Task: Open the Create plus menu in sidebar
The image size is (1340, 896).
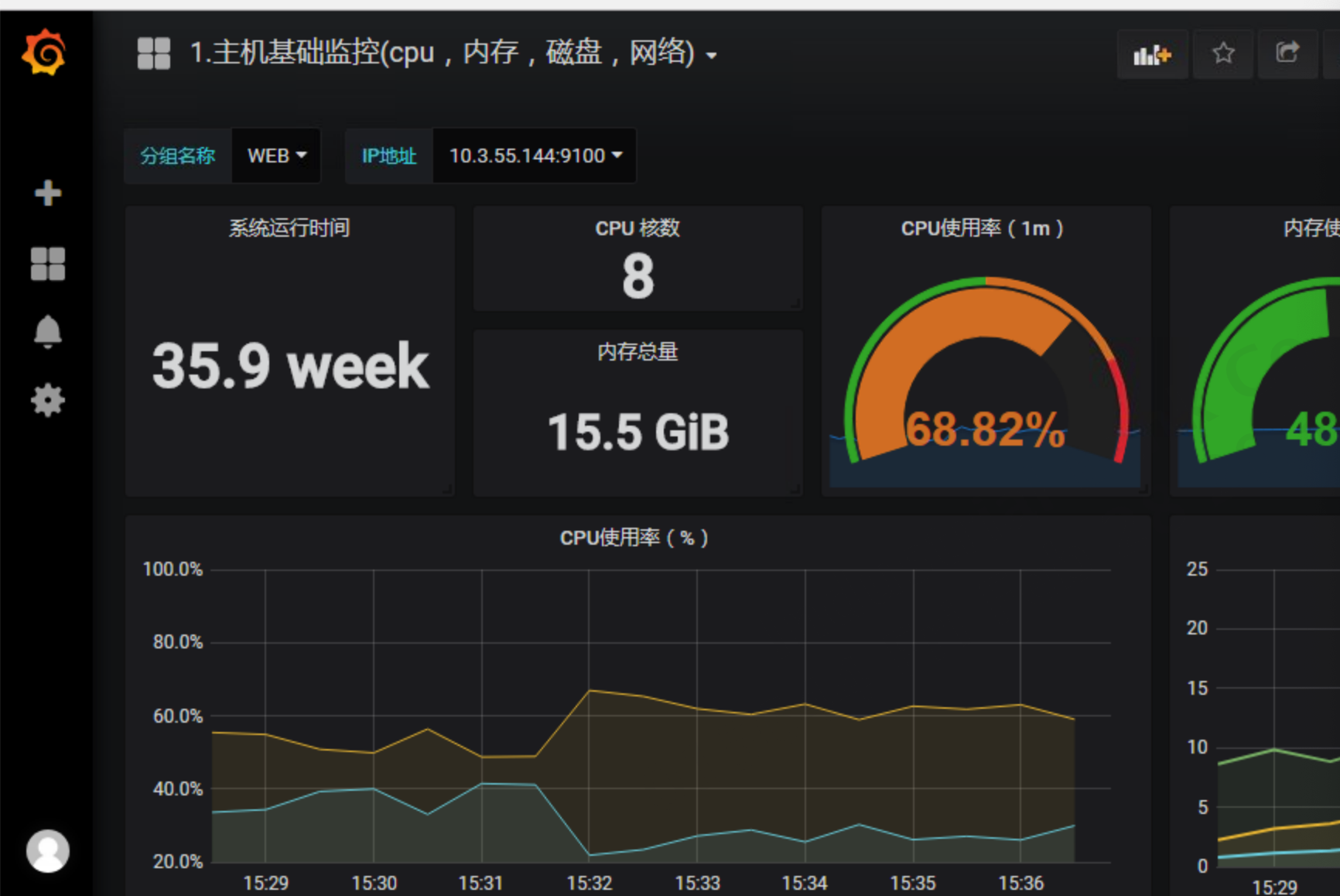Action: pyautogui.click(x=48, y=193)
